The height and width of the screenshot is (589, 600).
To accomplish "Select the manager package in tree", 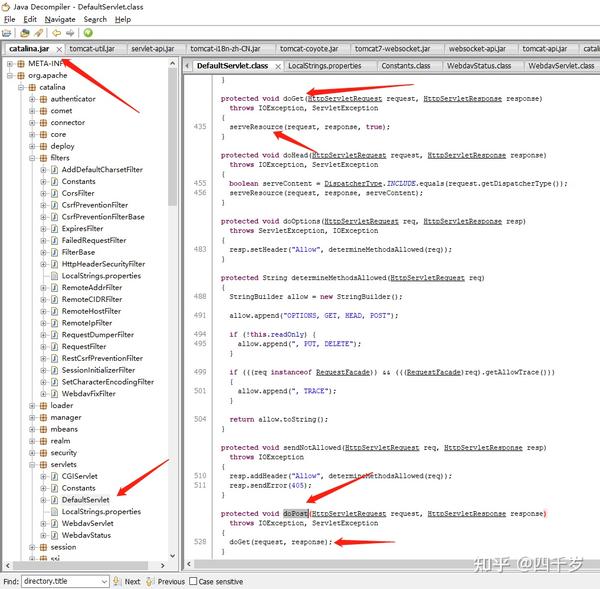I will [x=66, y=418].
